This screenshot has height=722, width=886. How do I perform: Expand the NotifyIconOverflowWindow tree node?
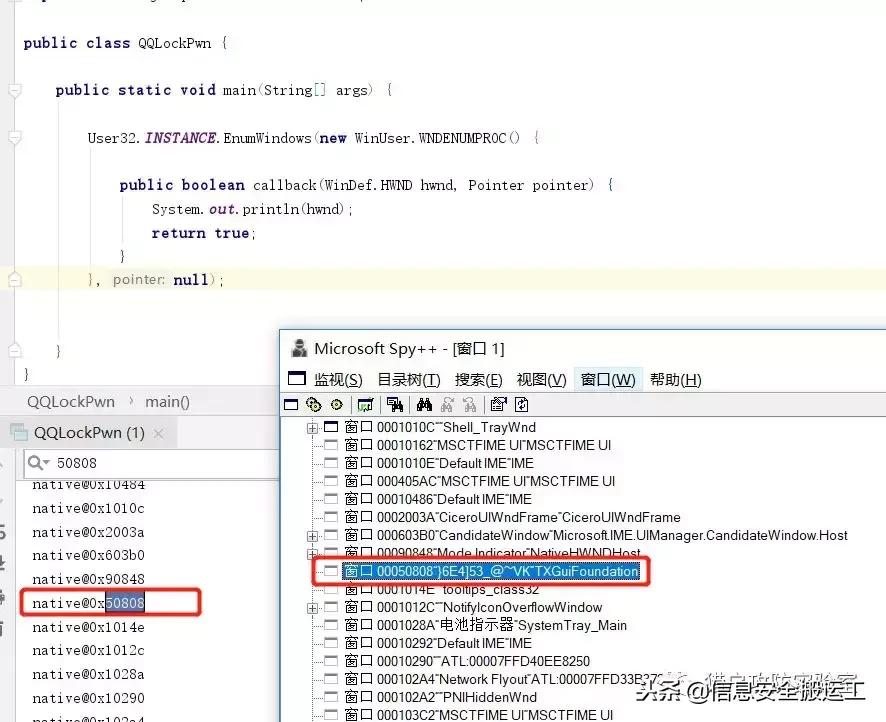coord(312,607)
